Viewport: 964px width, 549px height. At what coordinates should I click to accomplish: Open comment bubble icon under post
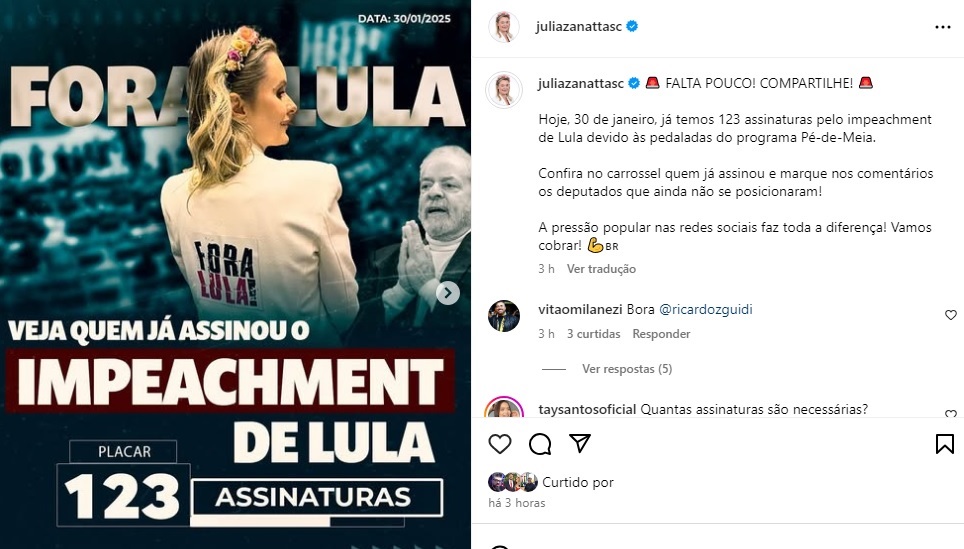click(540, 443)
